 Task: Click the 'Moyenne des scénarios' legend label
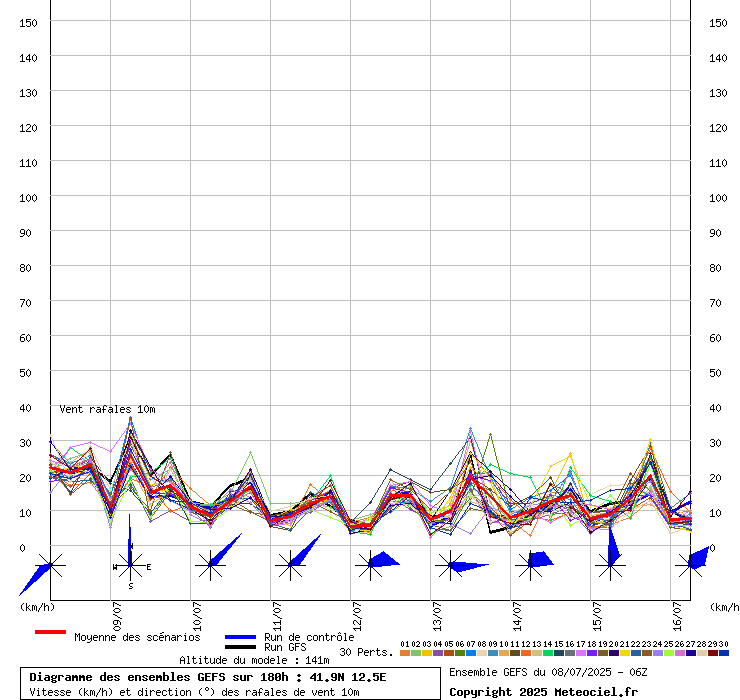tap(137, 637)
